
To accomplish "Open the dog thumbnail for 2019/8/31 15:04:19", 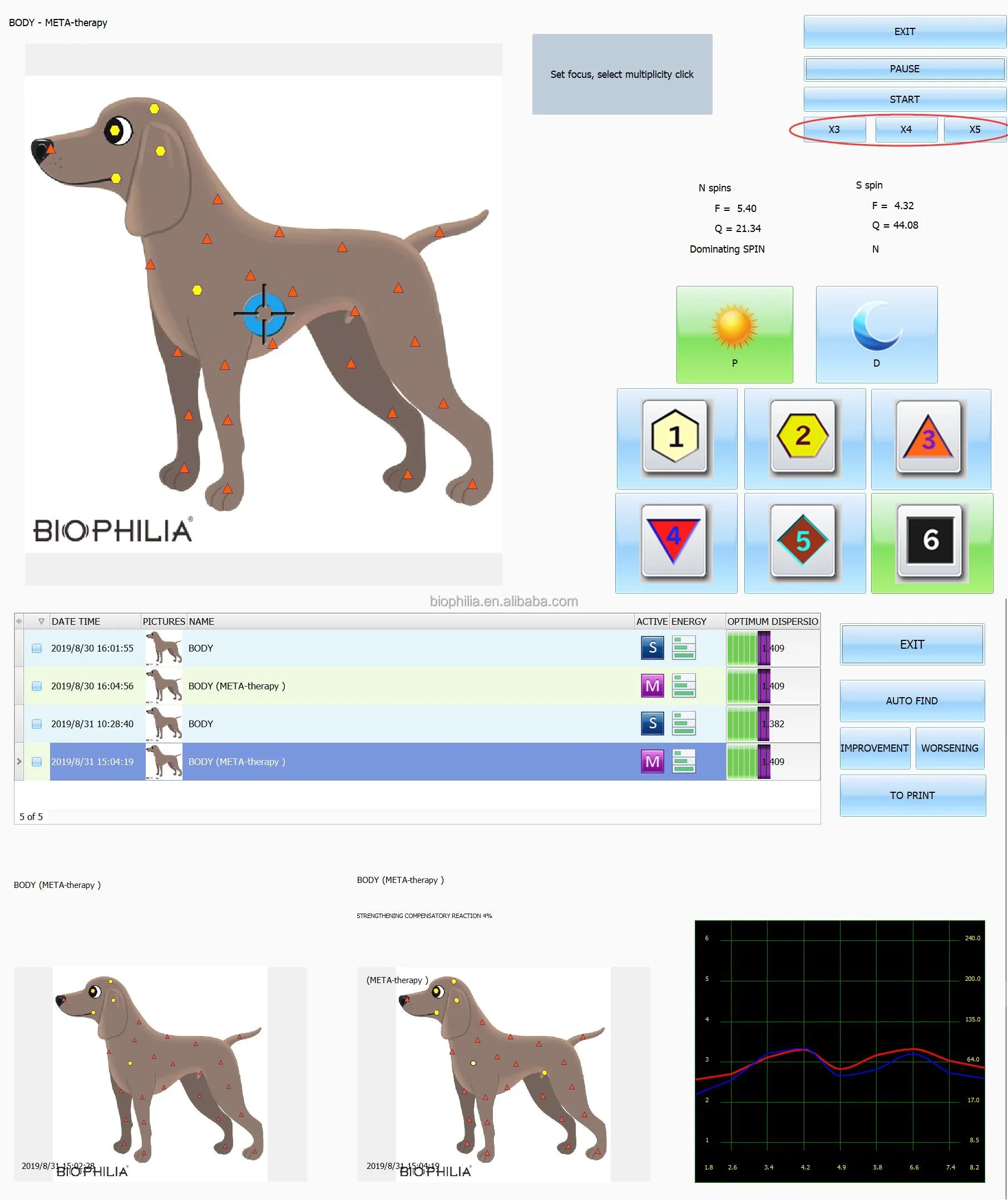I will click(164, 761).
